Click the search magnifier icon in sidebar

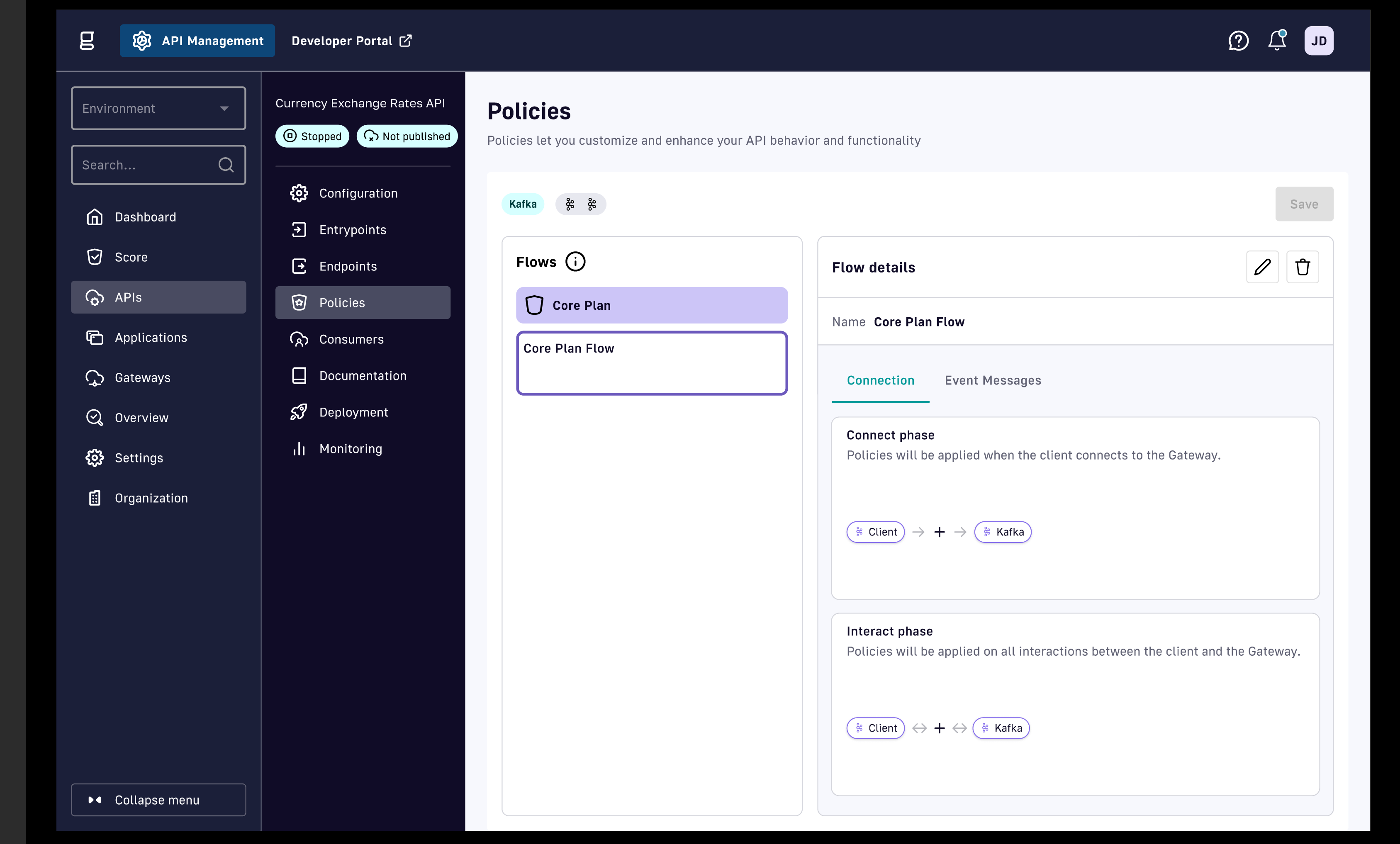226,165
